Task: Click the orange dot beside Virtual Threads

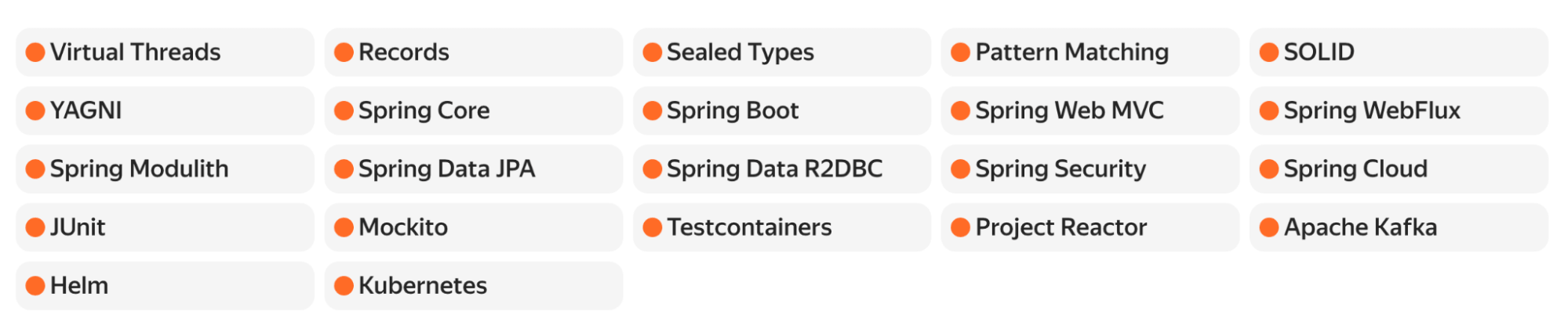Action: (x=35, y=52)
